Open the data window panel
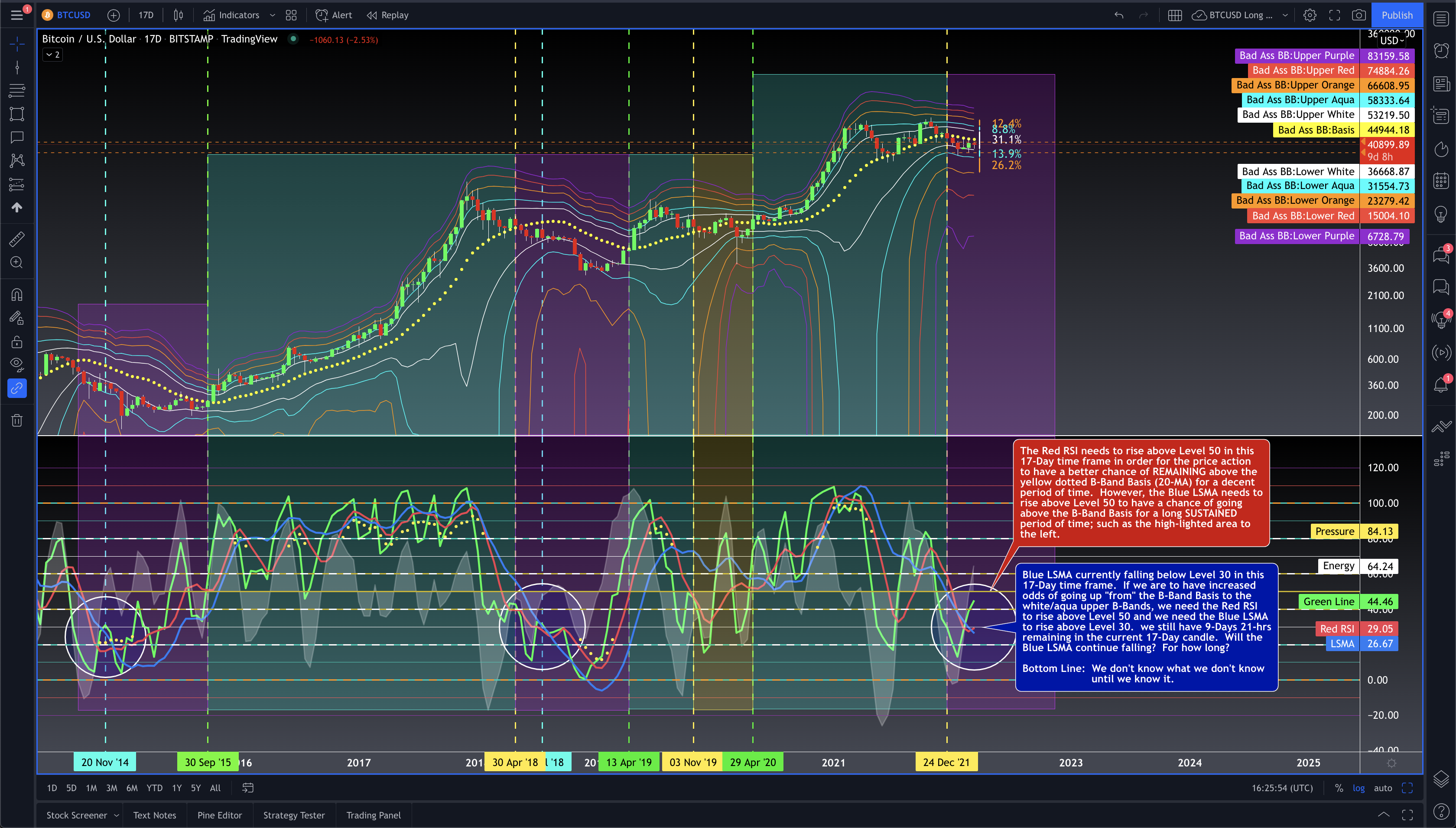 1441,115
